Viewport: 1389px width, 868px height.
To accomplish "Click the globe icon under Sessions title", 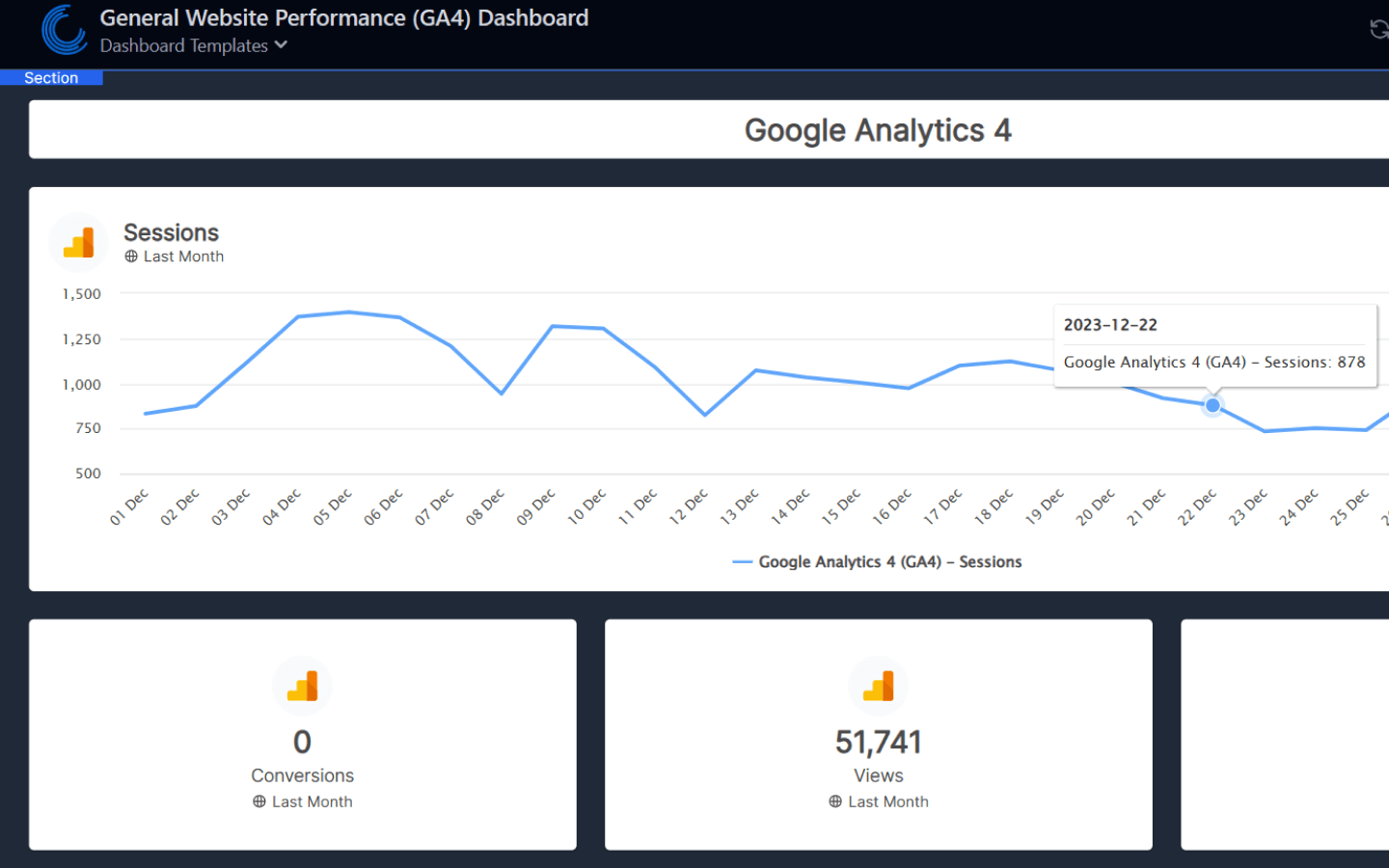I will (x=131, y=256).
